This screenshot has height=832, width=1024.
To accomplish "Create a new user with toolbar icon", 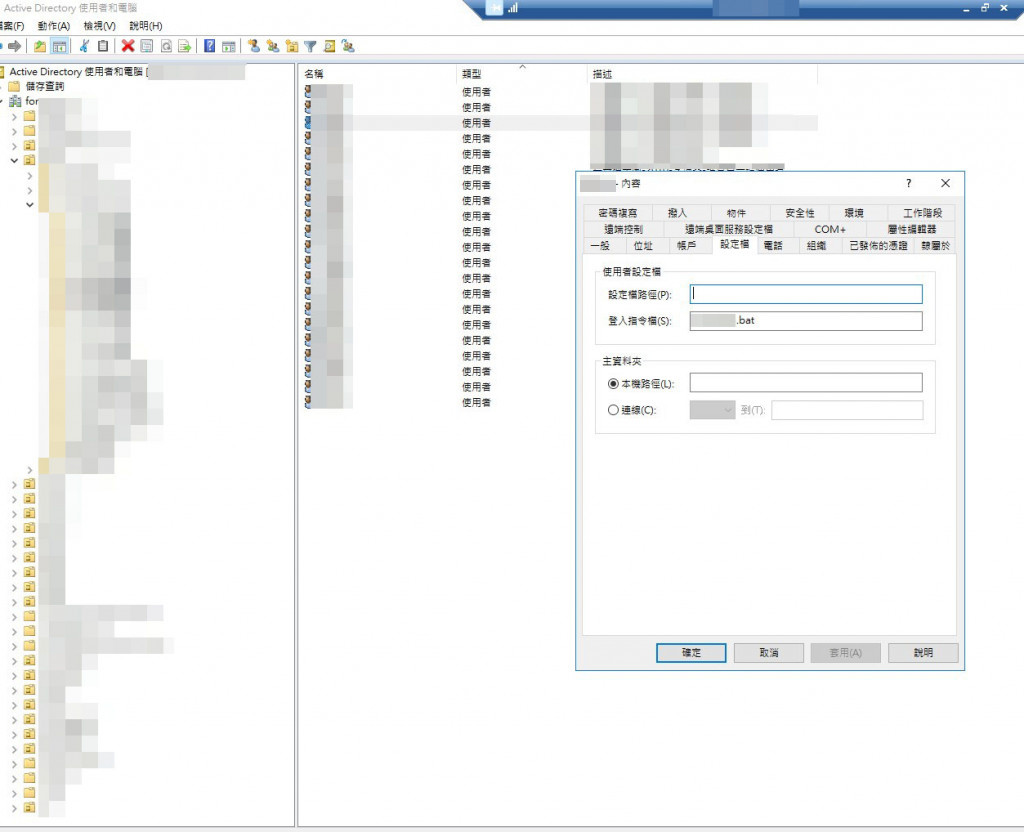I will pyautogui.click(x=254, y=46).
